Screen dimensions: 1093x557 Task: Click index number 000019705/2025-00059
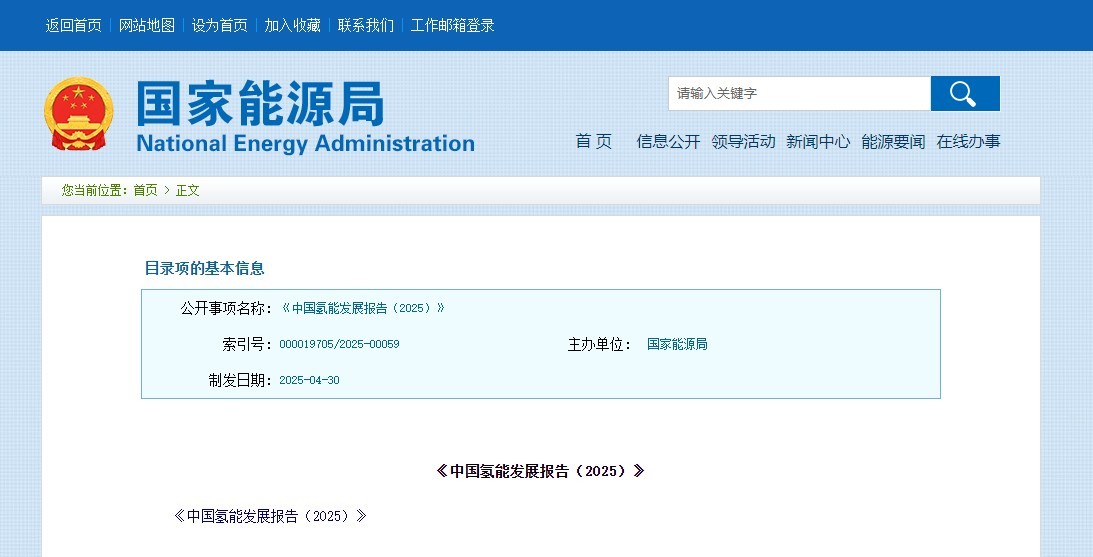coord(339,344)
